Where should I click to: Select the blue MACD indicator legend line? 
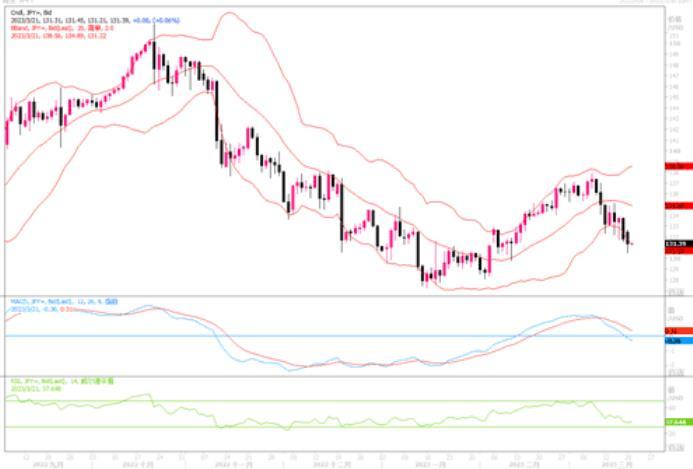coord(64,301)
